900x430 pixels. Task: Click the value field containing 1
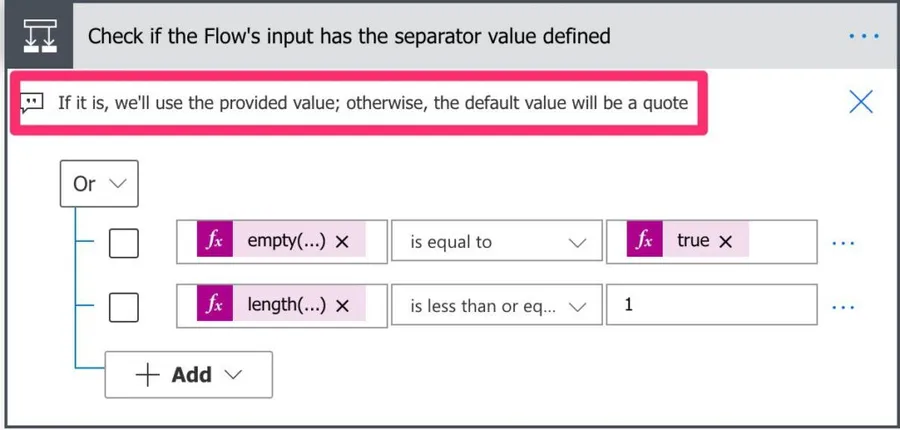pos(710,306)
